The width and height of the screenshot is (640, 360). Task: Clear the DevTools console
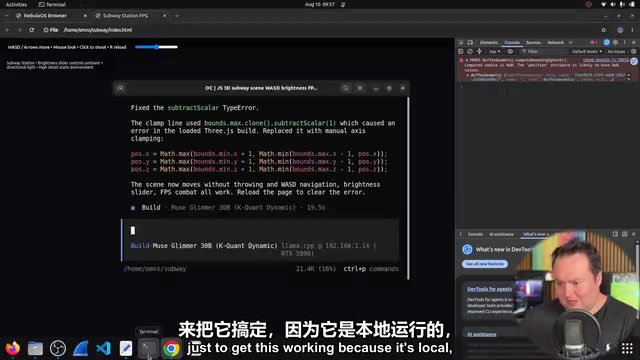pyautogui.click(x=470, y=51)
